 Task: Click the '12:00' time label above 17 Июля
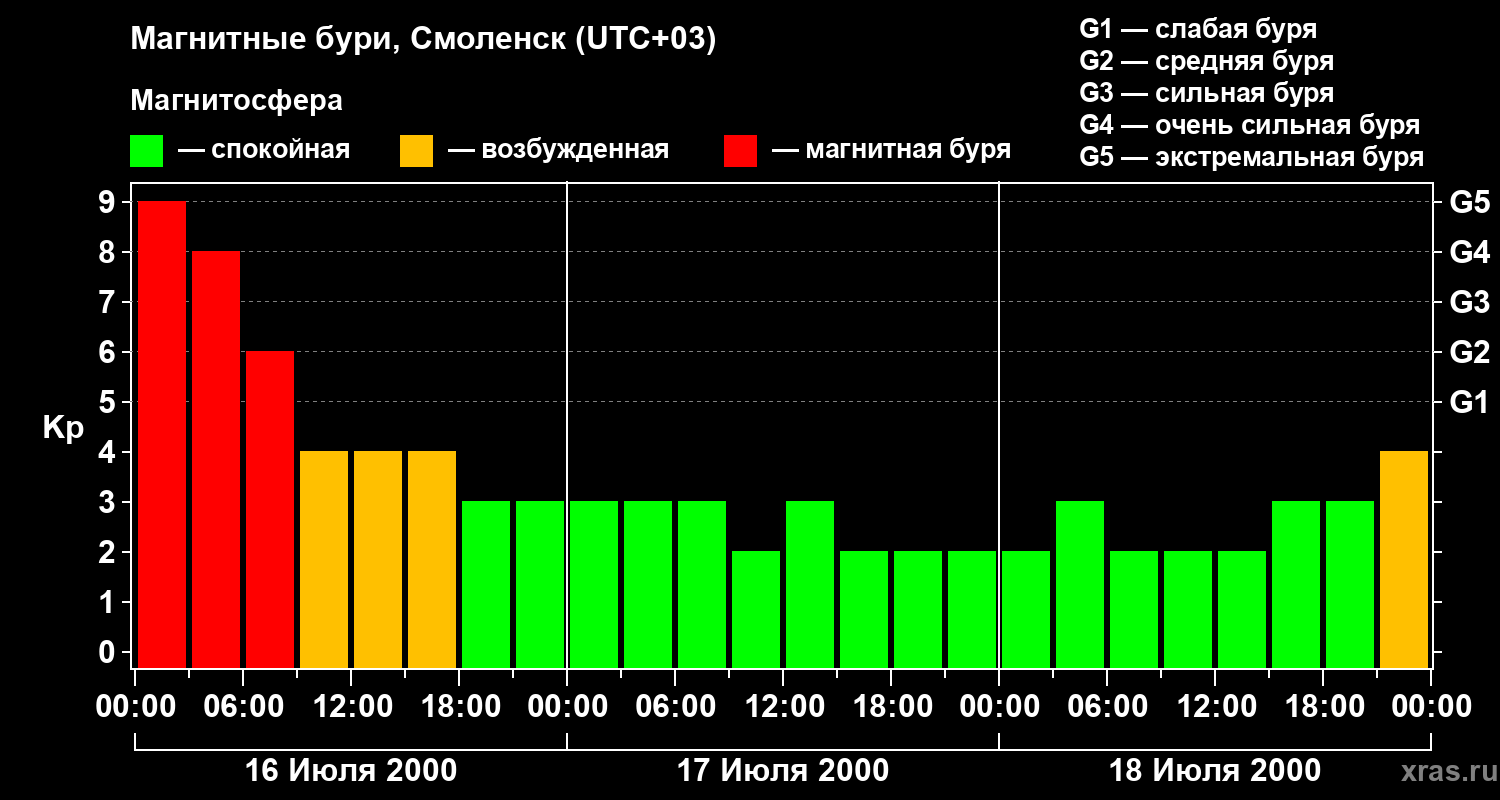(783, 706)
